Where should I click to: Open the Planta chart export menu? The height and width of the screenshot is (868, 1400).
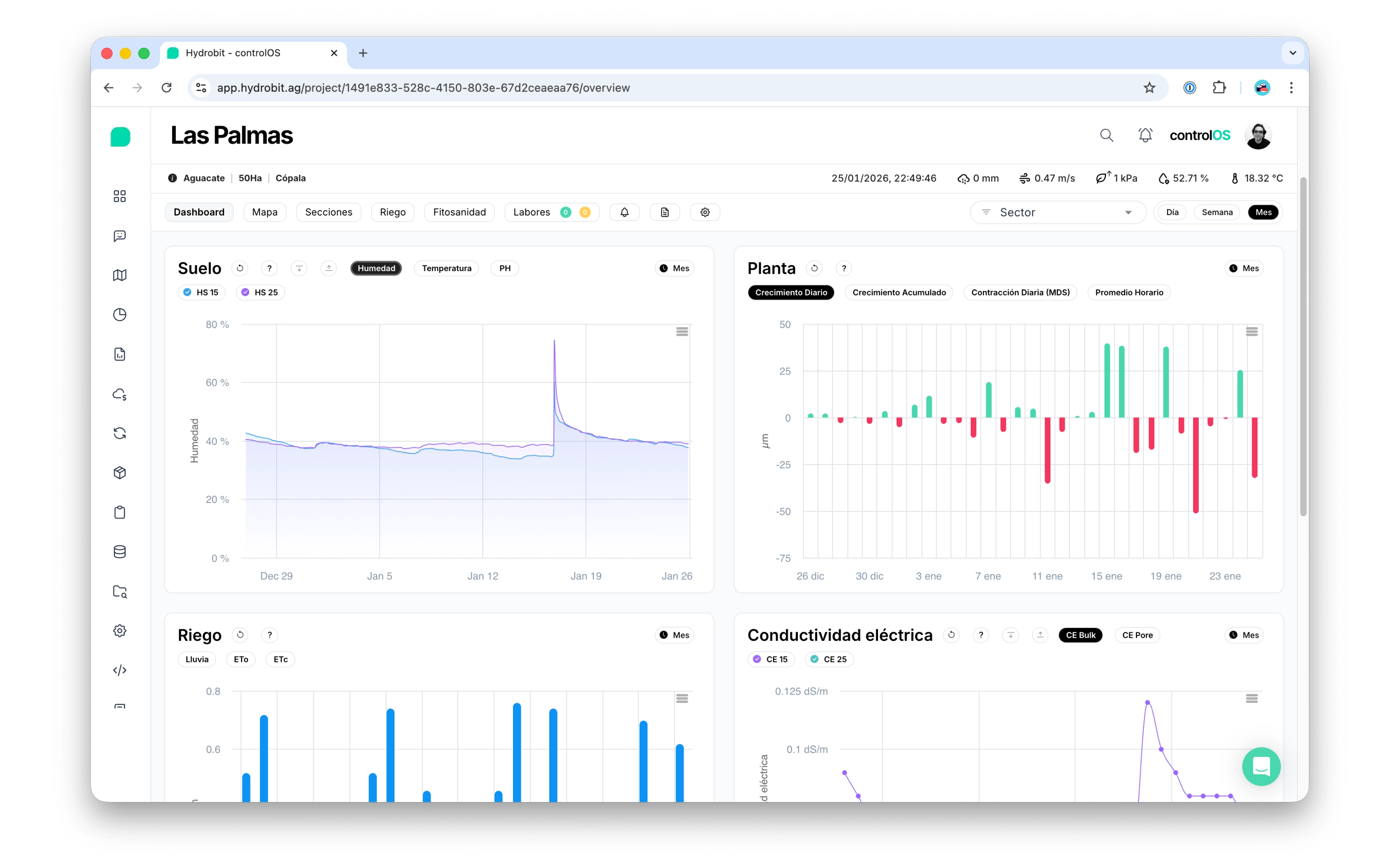1251,332
